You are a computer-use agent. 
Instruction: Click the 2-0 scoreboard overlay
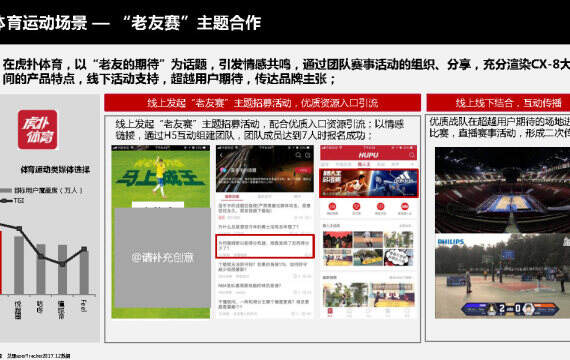[510, 309]
